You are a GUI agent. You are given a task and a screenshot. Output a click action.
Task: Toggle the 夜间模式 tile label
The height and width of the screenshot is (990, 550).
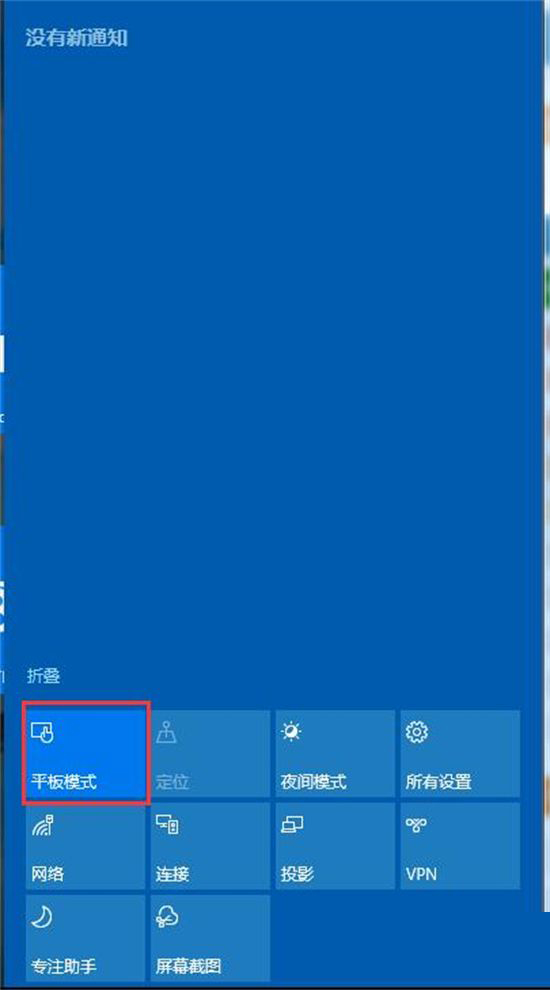[x=314, y=782]
